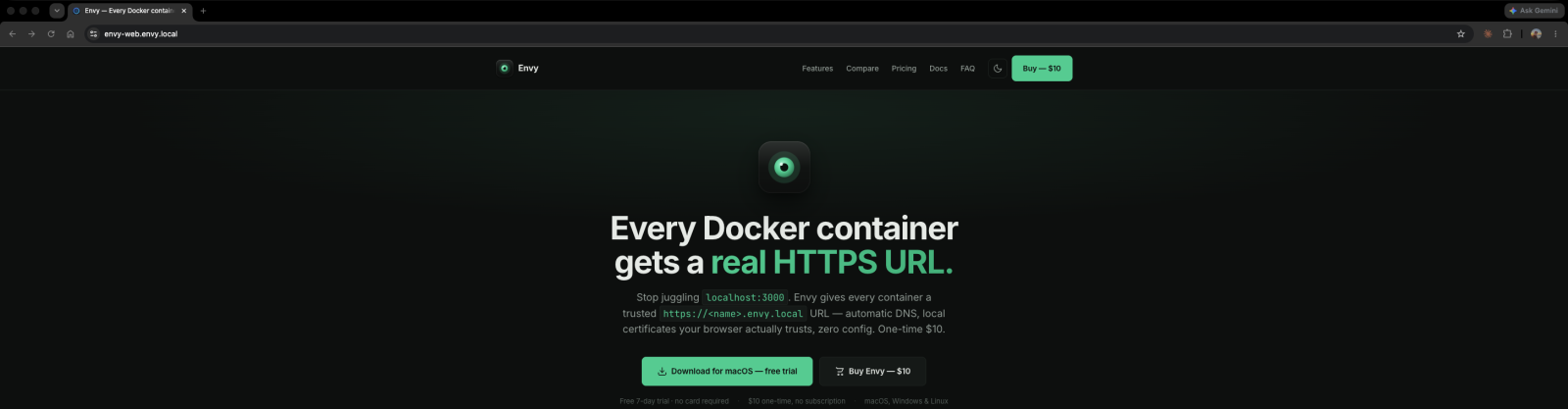Focus the address bar with envy-web.envy.local
Screen dimensions: 1568x409
point(774,33)
